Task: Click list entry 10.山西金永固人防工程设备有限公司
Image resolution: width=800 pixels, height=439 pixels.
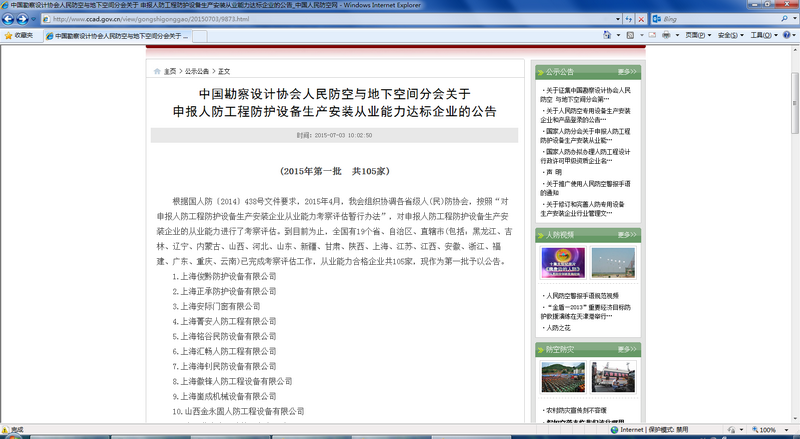Action: [238, 411]
